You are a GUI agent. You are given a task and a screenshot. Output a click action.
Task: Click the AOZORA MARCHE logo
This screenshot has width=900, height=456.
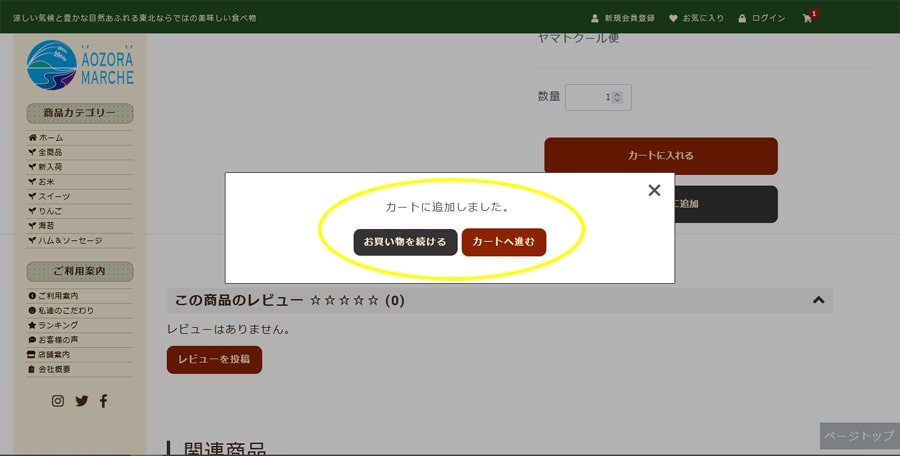(x=80, y=66)
